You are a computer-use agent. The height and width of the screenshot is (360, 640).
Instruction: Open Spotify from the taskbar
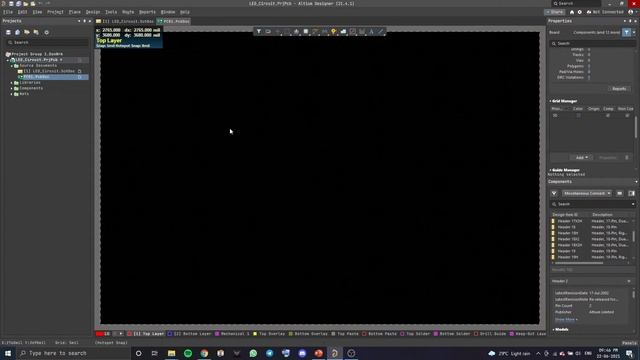pos(188,353)
